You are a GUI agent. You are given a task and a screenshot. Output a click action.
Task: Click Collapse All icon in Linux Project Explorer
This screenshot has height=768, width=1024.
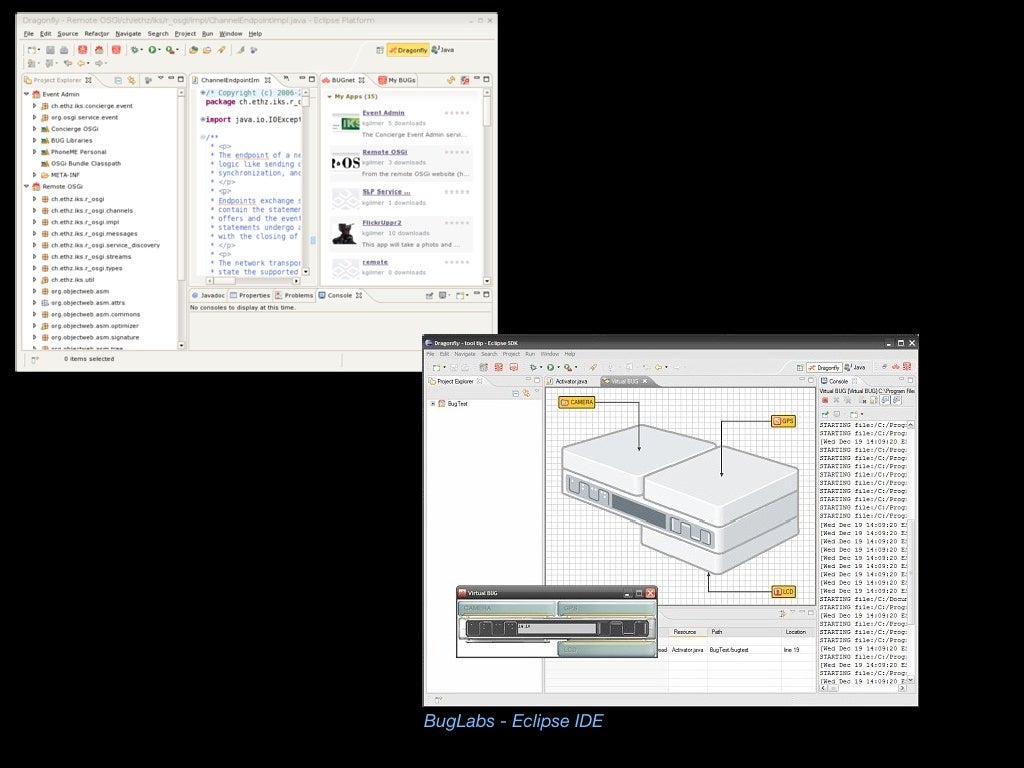pyautogui.click(x=118, y=80)
